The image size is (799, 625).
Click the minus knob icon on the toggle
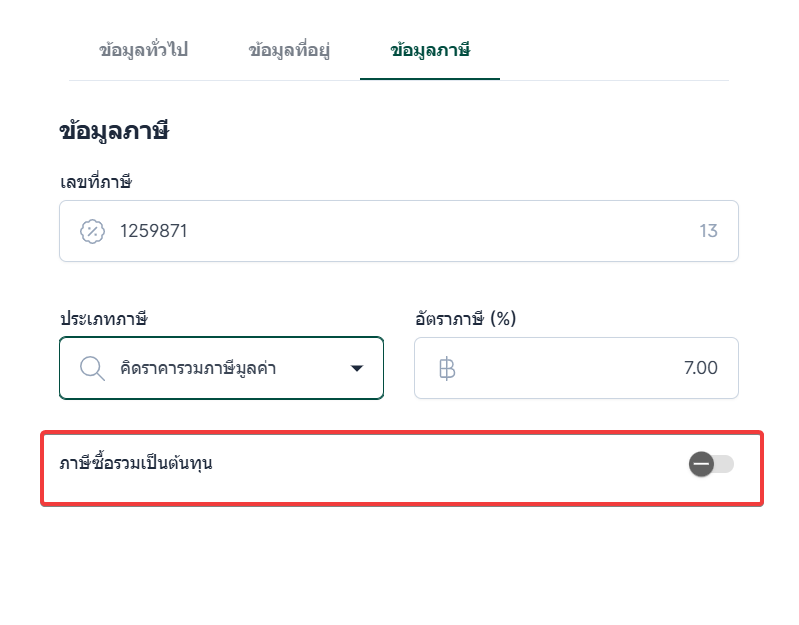[701, 464]
